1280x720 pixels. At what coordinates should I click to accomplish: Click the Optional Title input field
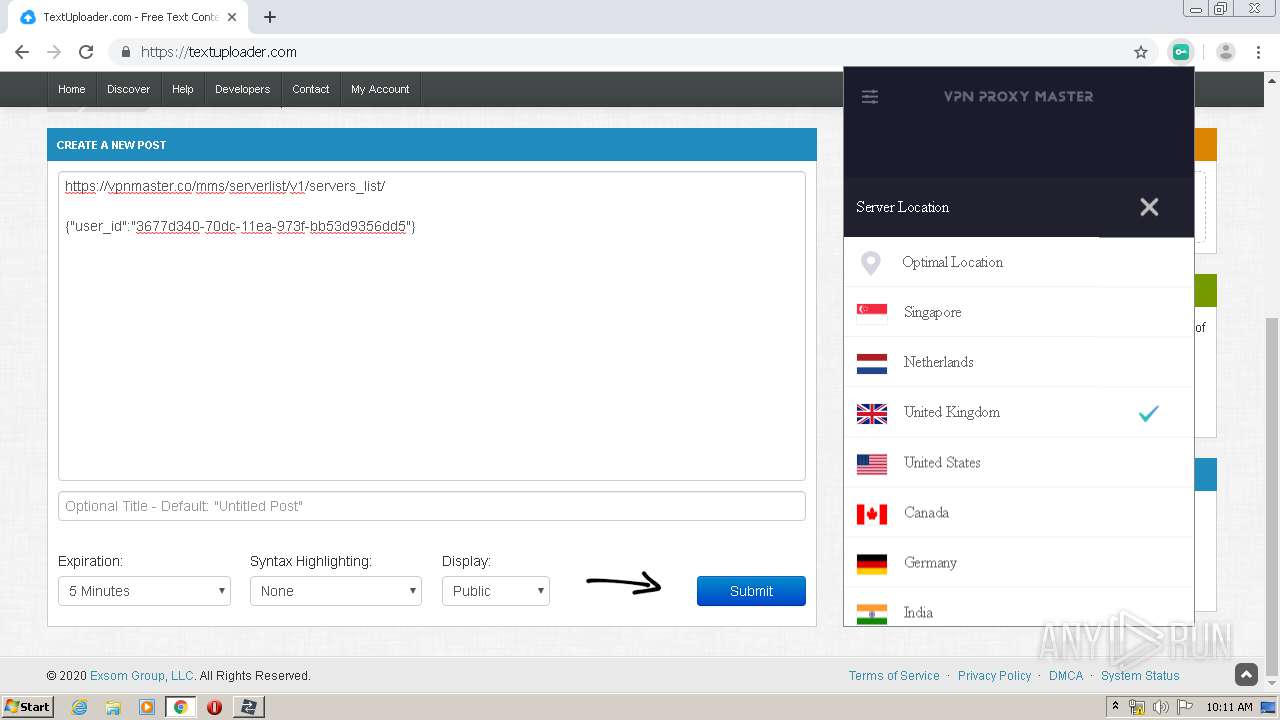point(432,506)
